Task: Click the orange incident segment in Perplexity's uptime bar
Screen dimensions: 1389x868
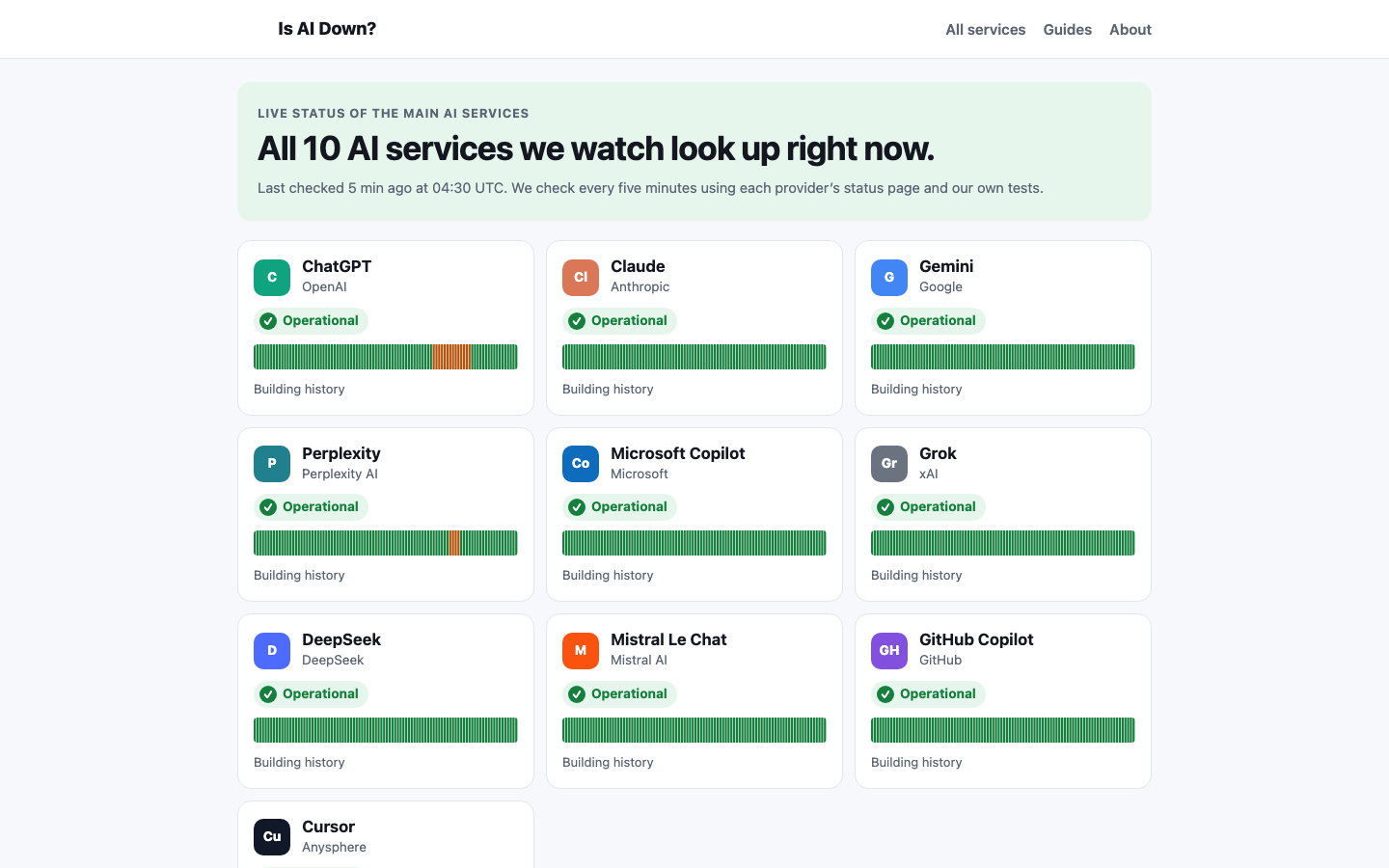Action: point(454,543)
